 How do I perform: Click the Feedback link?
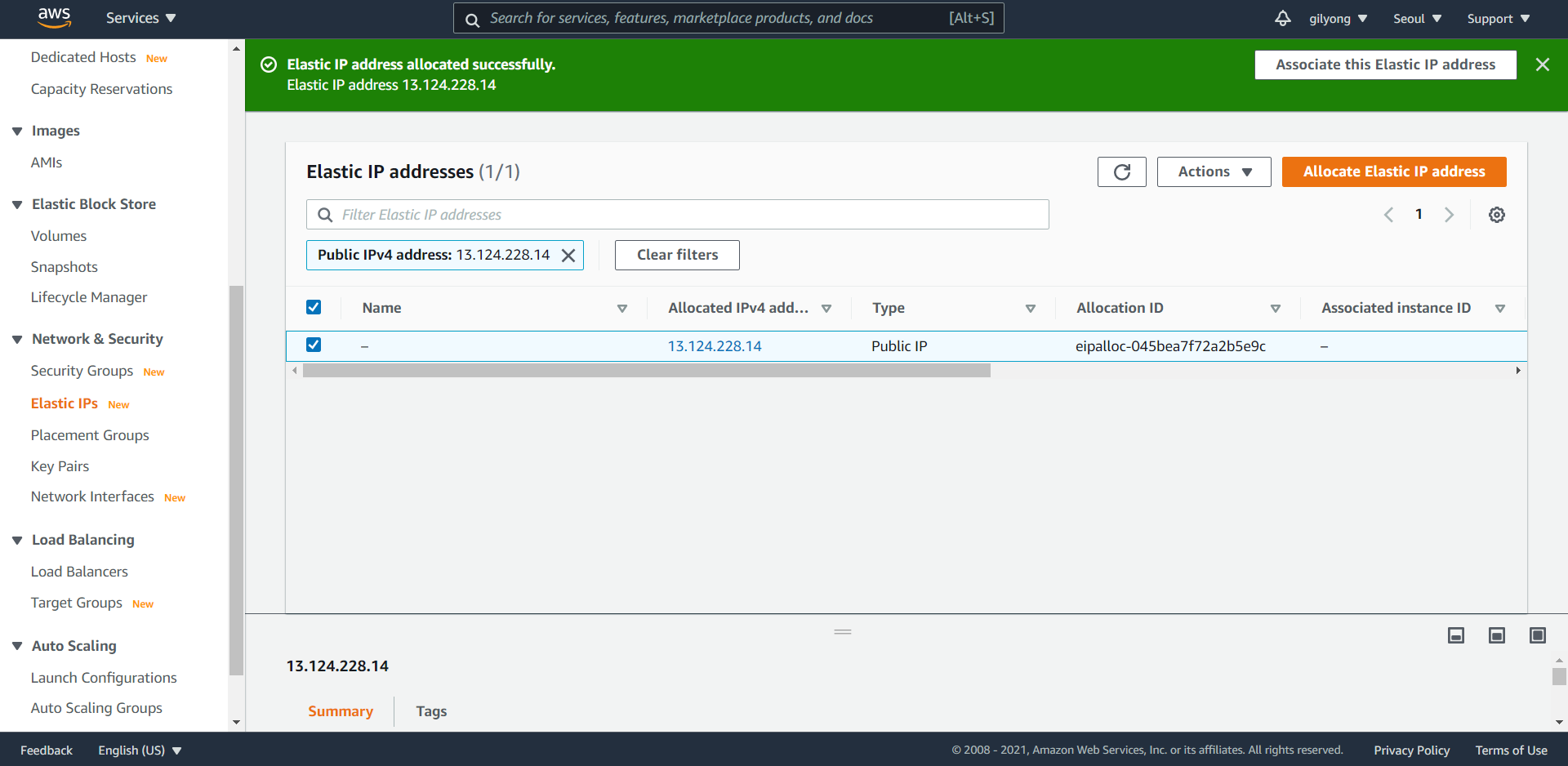coord(47,750)
